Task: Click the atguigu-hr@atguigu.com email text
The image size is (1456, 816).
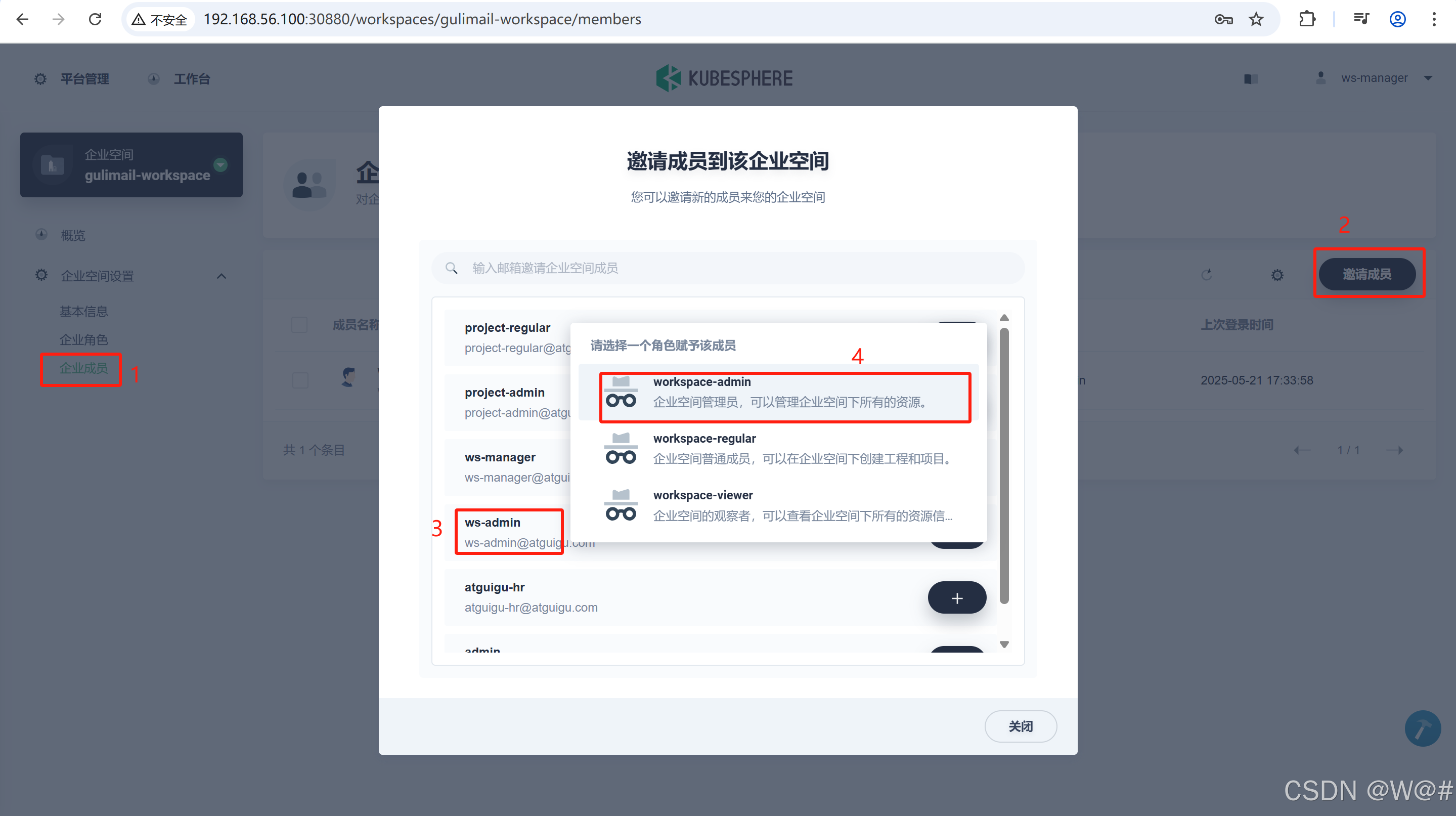Action: (531, 608)
